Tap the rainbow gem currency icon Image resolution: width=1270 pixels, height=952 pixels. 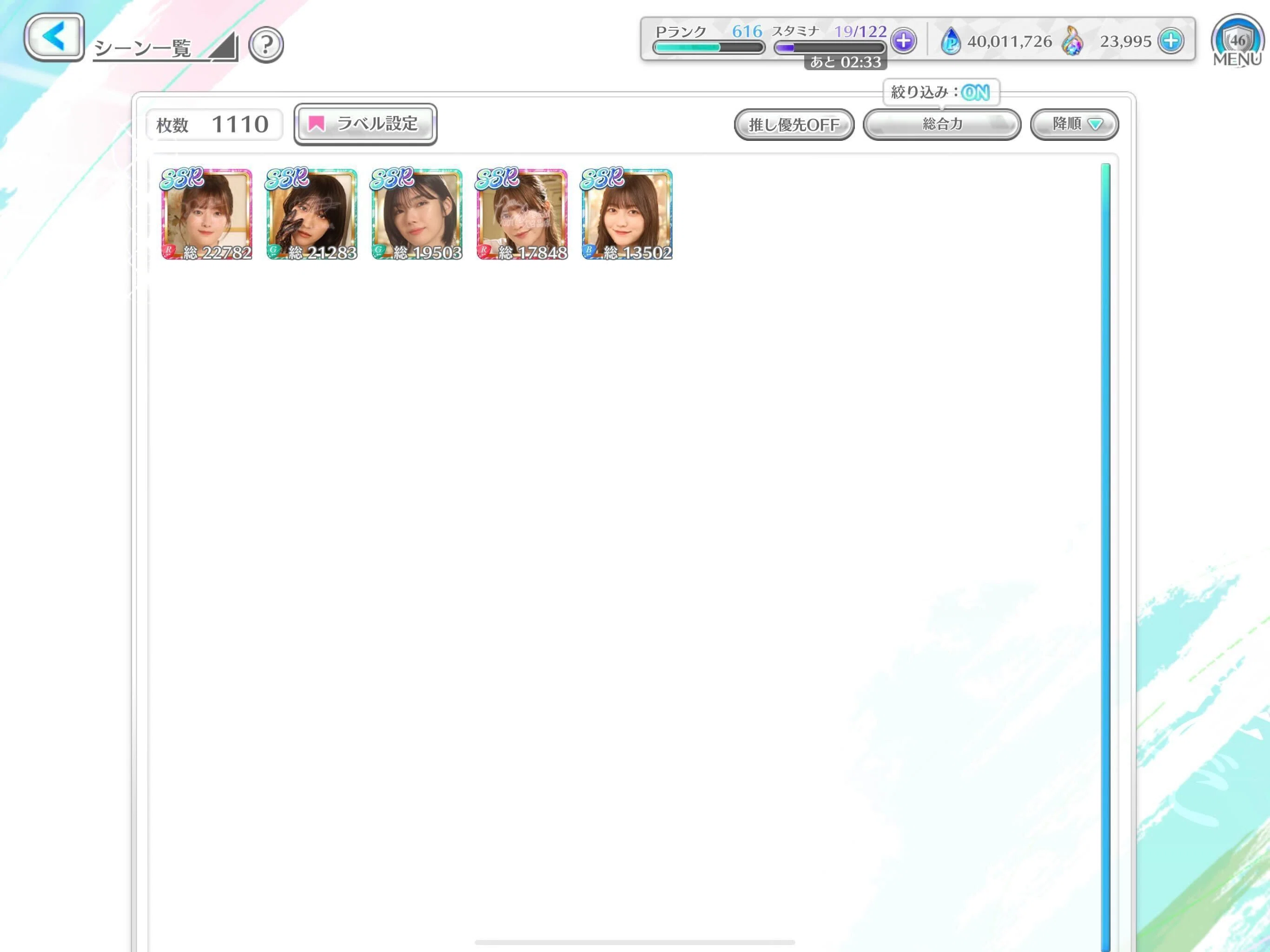click(x=1072, y=41)
